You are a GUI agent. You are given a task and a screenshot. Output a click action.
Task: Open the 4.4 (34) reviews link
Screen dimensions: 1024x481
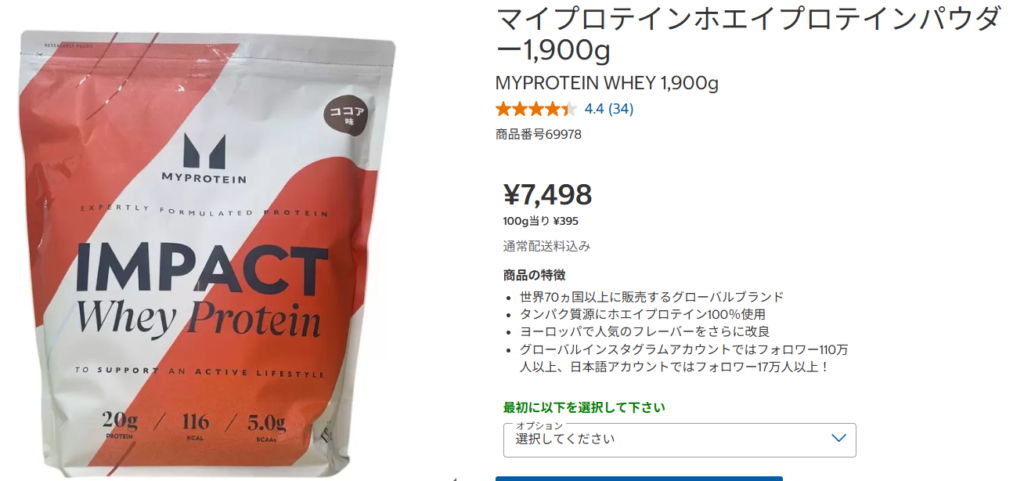point(609,109)
